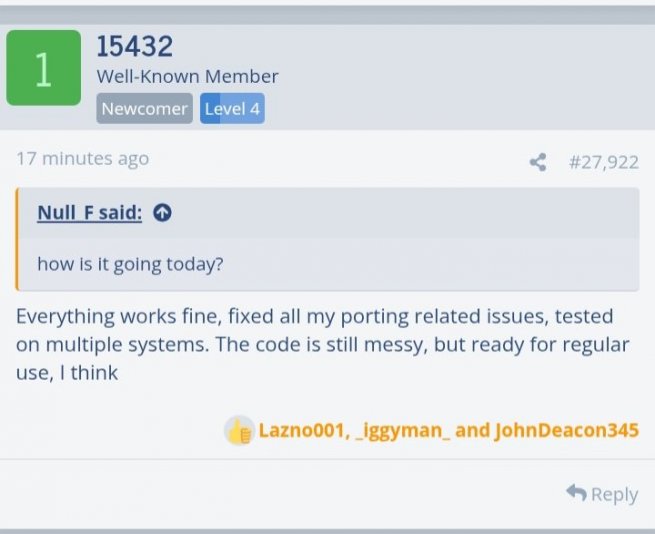Click the "Null_F said:" quote link
This screenshot has width=655, height=534.
coord(89,212)
